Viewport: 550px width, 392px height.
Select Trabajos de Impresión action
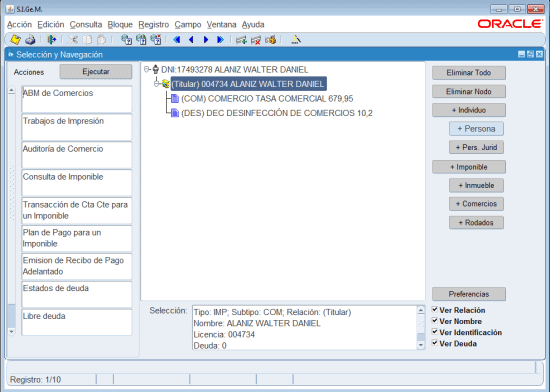tap(76, 127)
